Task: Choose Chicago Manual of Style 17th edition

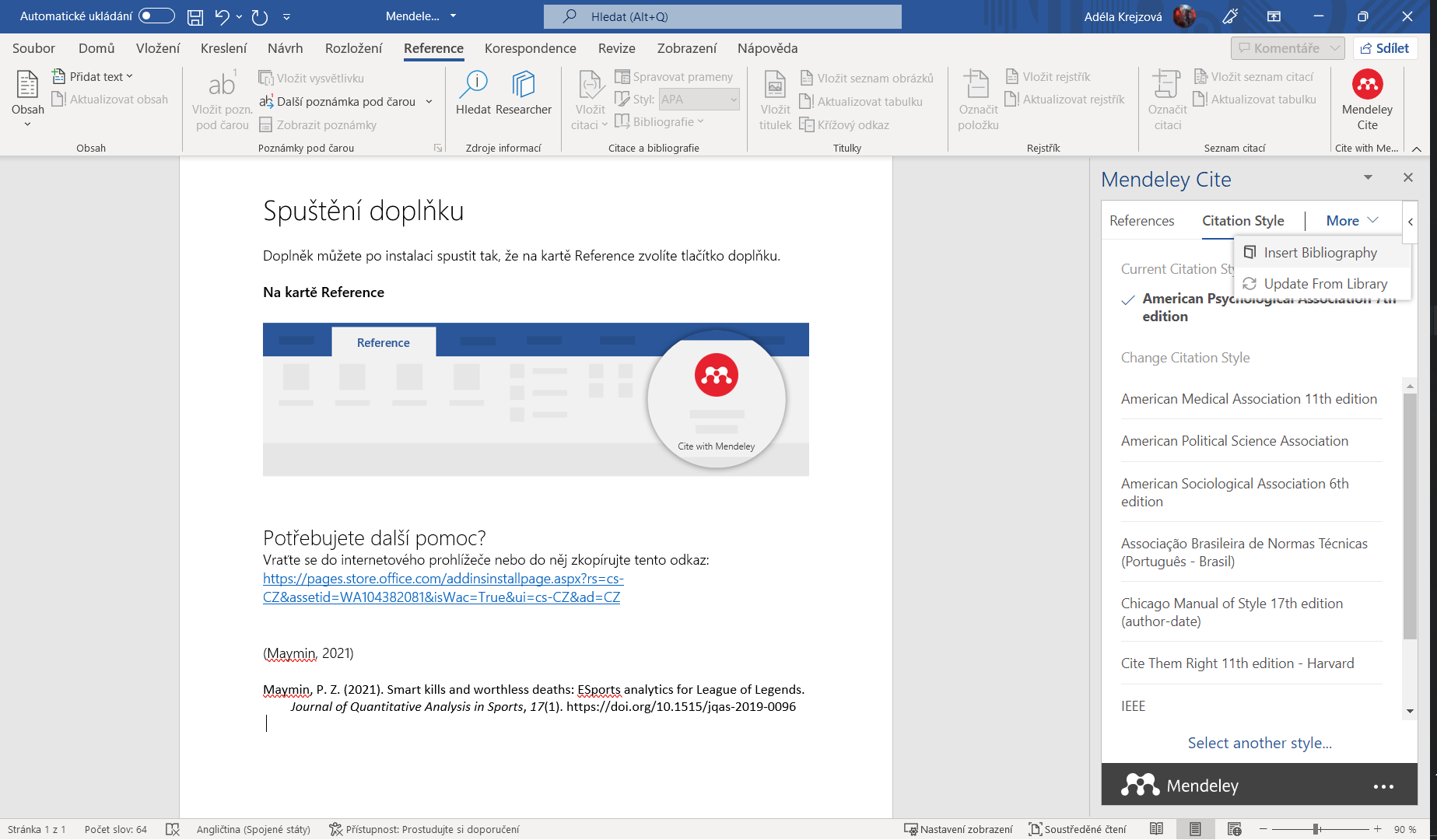Action: tap(1232, 612)
